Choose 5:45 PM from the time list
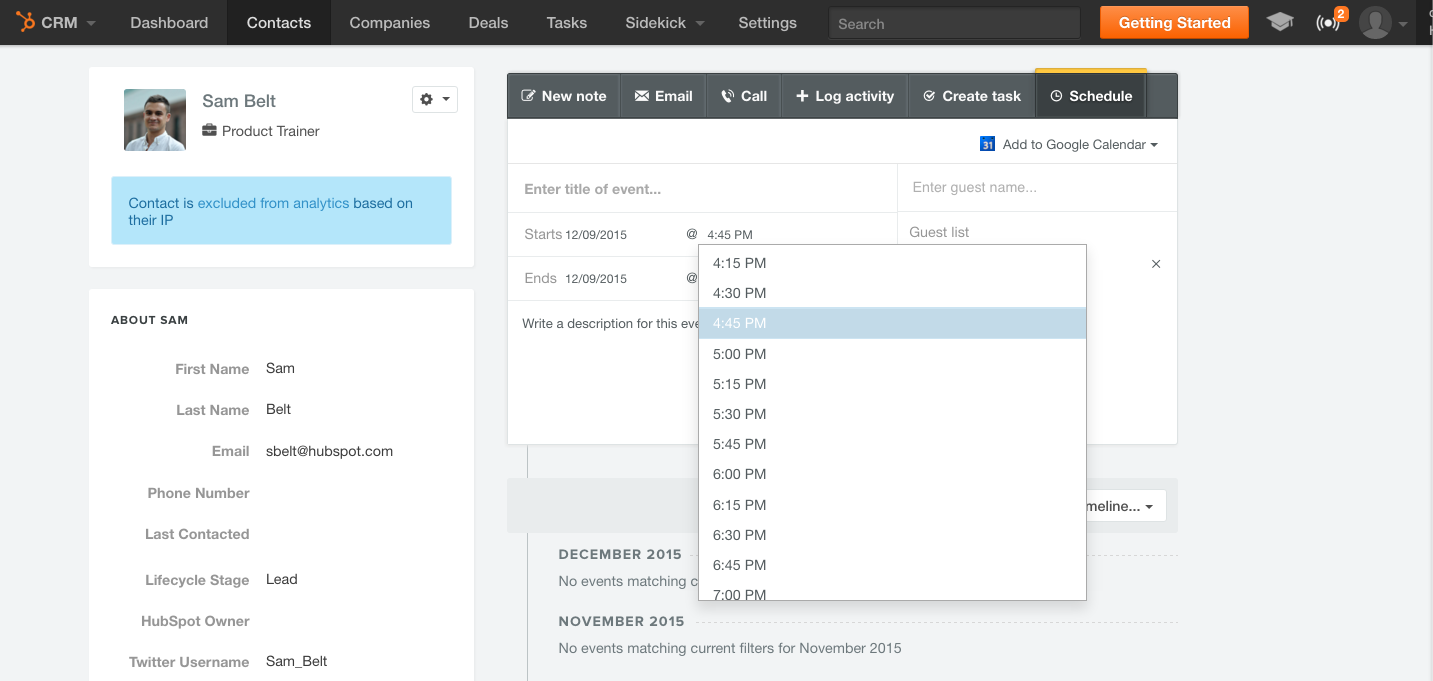The image size is (1433, 681). point(892,444)
